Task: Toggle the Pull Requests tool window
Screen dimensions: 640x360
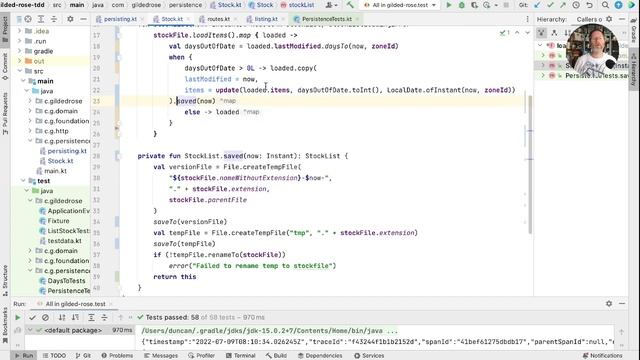Action: 5,113
